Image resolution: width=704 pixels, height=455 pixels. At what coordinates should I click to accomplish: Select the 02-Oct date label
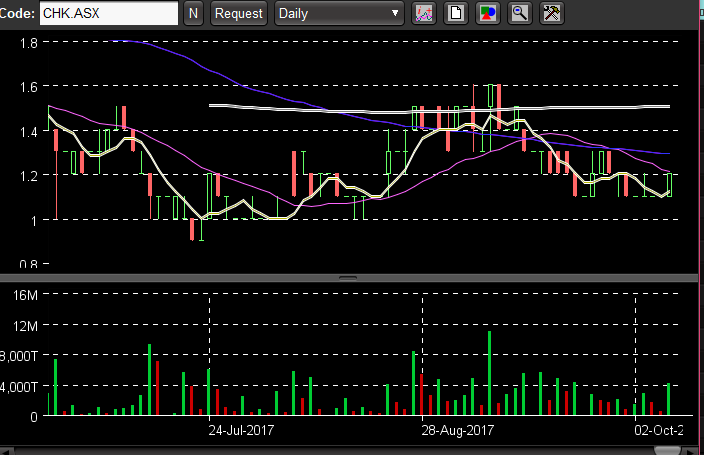tap(659, 430)
